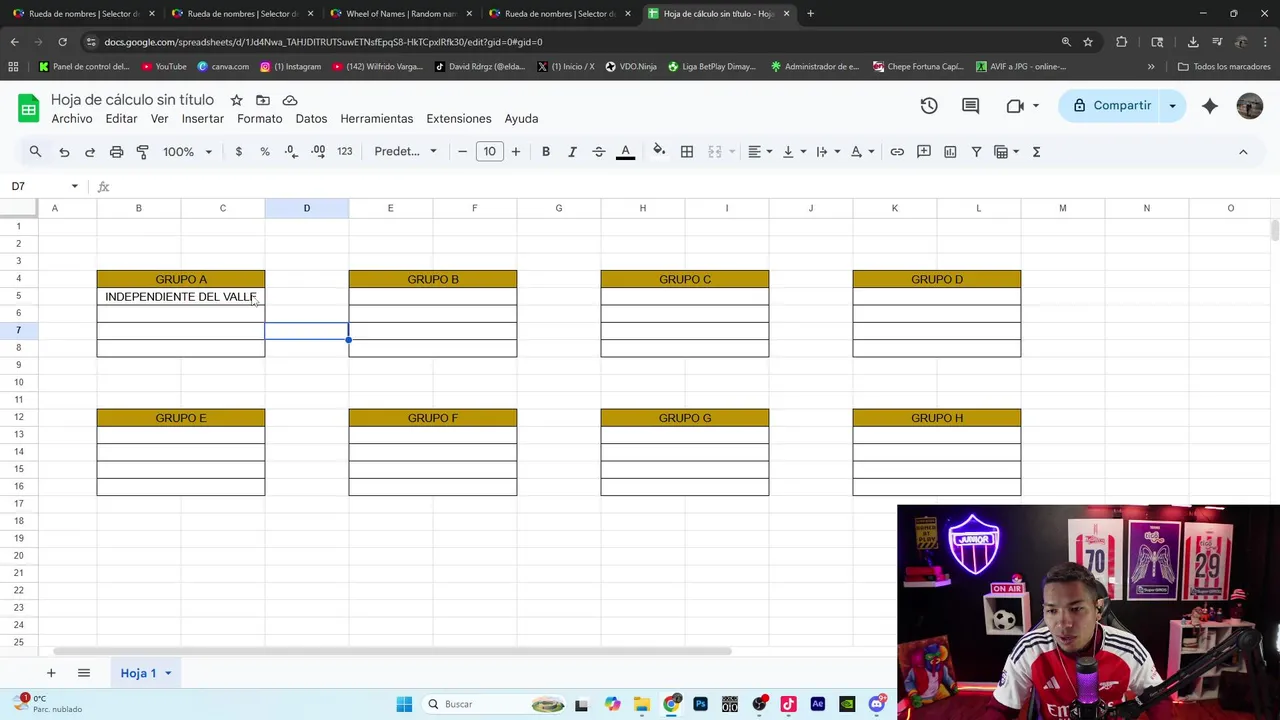Switch to Wheel of Names browser tab
1280x720 pixels.
click(401, 14)
